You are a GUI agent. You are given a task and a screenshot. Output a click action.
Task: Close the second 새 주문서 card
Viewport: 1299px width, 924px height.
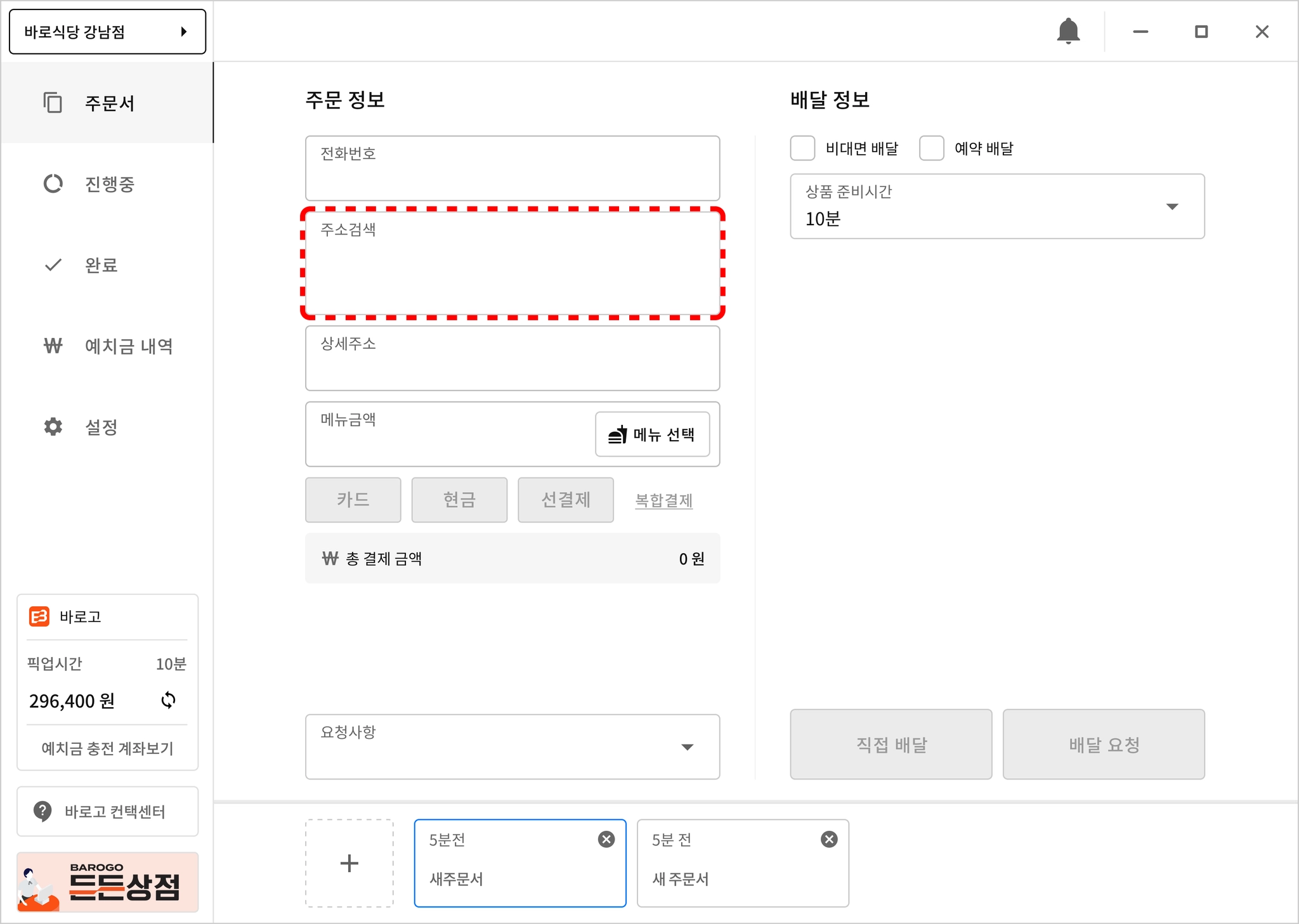(x=829, y=840)
